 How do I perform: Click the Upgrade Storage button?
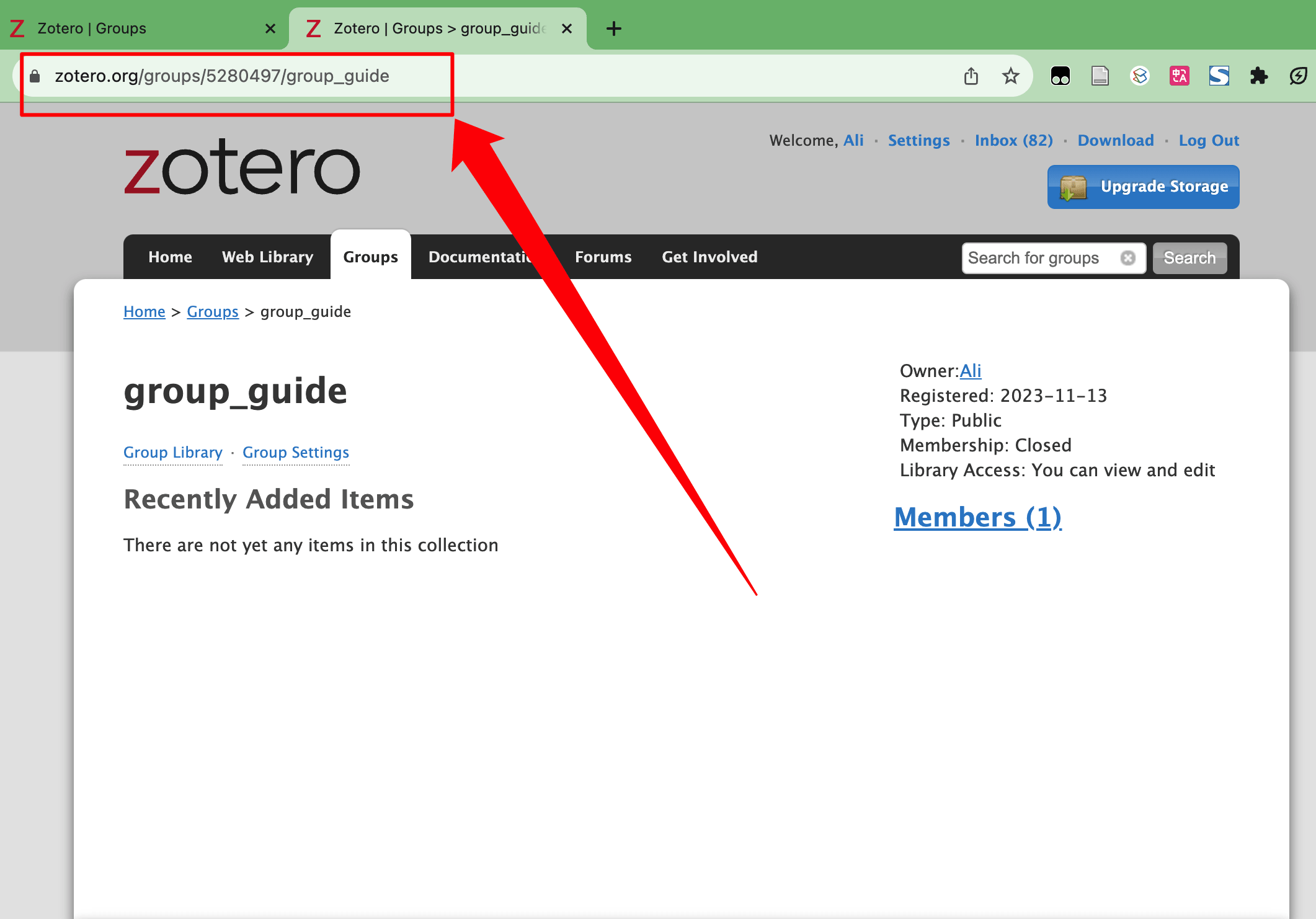point(1143,187)
